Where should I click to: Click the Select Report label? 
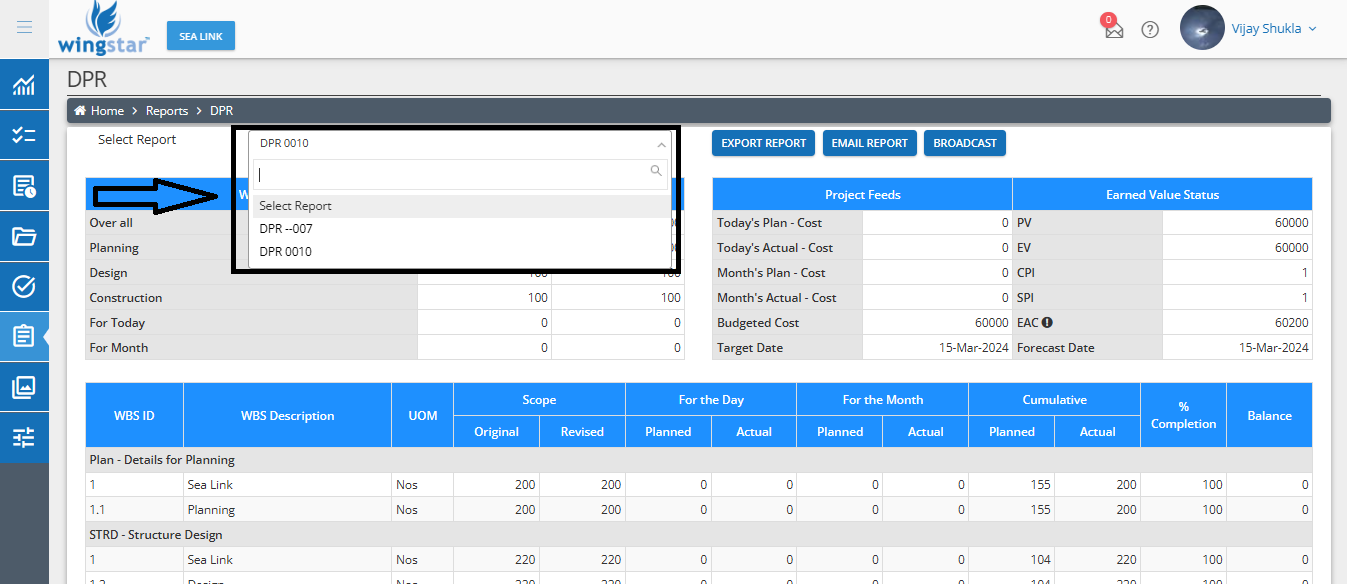pos(137,140)
